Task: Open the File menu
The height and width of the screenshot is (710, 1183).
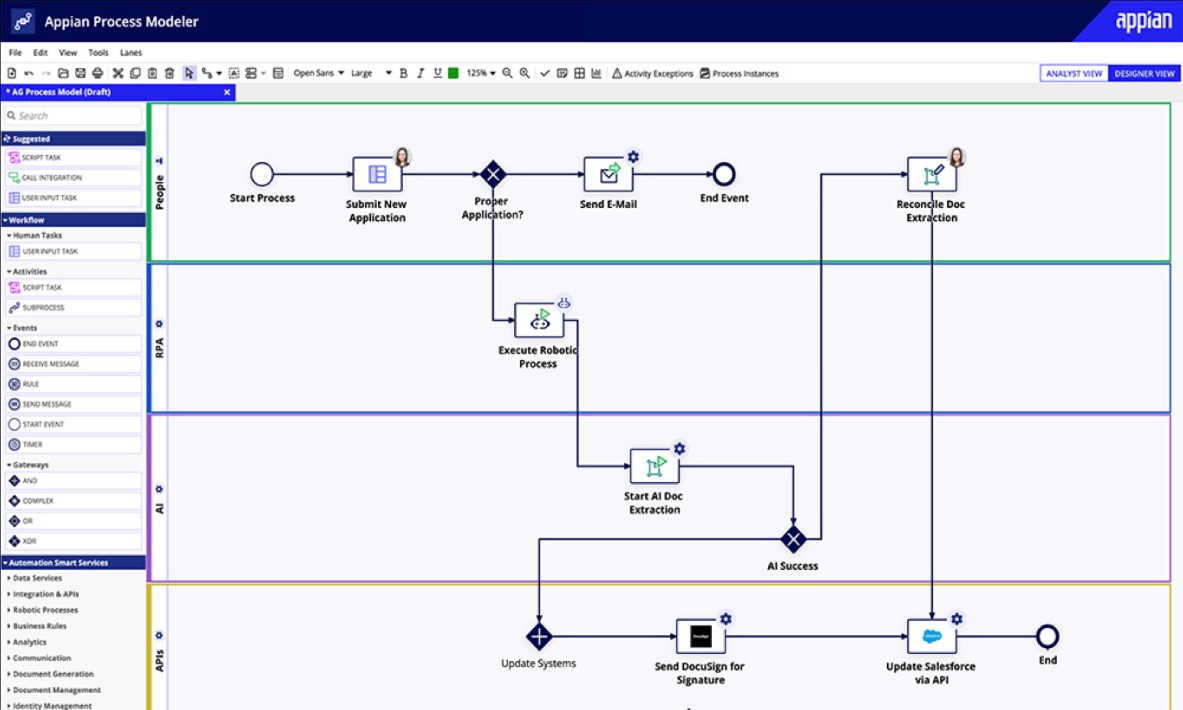Action: [x=15, y=52]
